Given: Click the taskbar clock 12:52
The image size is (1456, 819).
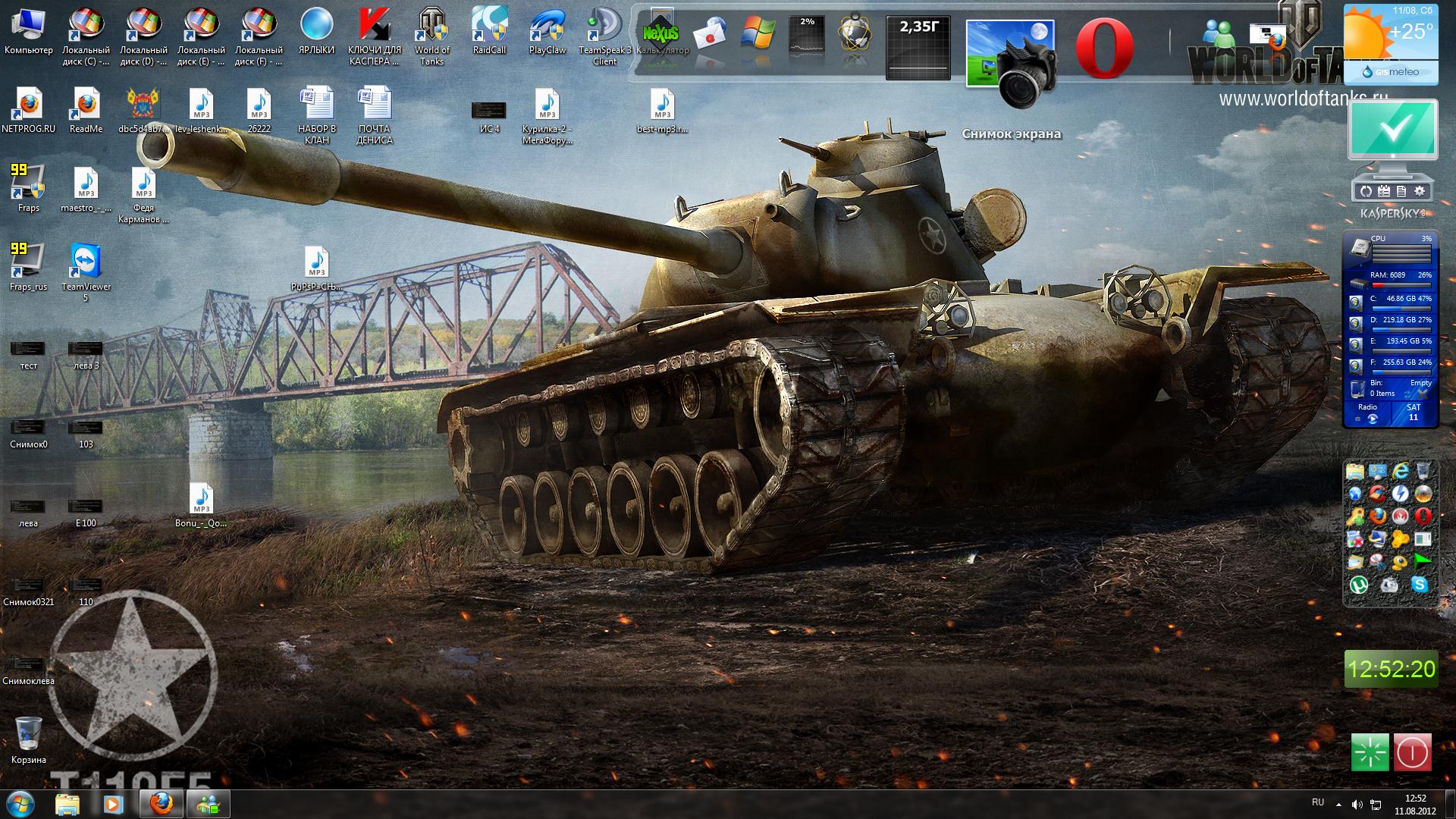Looking at the screenshot, I should click(x=1415, y=805).
